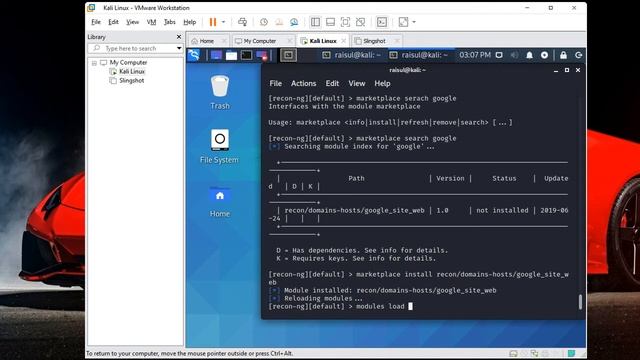The image size is (640, 360).
Task: Click the log out panel icon
Action: coord(578,55)
